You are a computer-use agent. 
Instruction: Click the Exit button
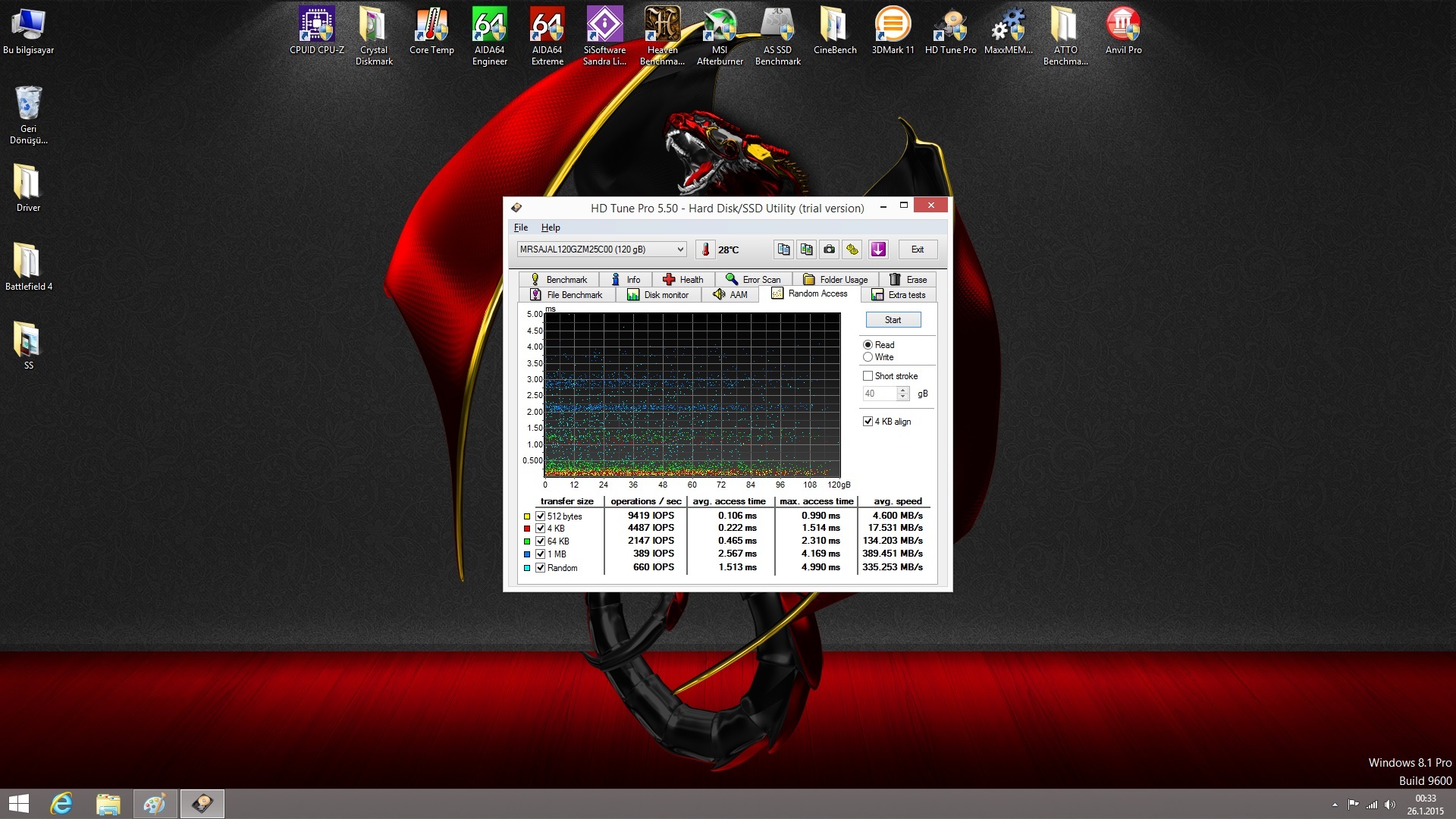(x=918, y=249)
